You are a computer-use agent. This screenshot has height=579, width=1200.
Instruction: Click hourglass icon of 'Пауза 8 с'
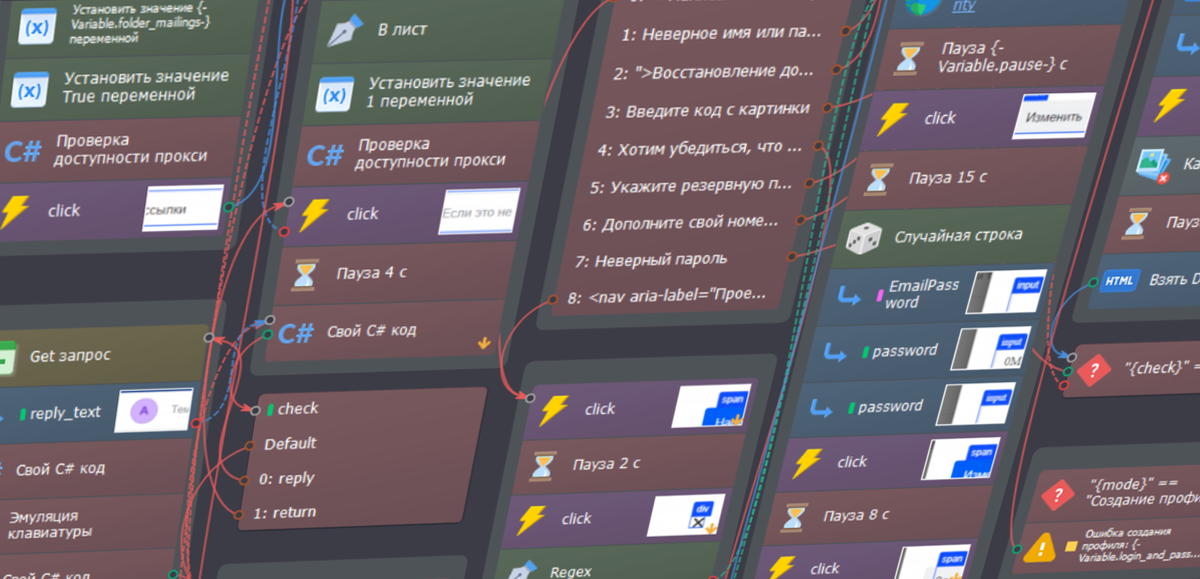[793, 517]
